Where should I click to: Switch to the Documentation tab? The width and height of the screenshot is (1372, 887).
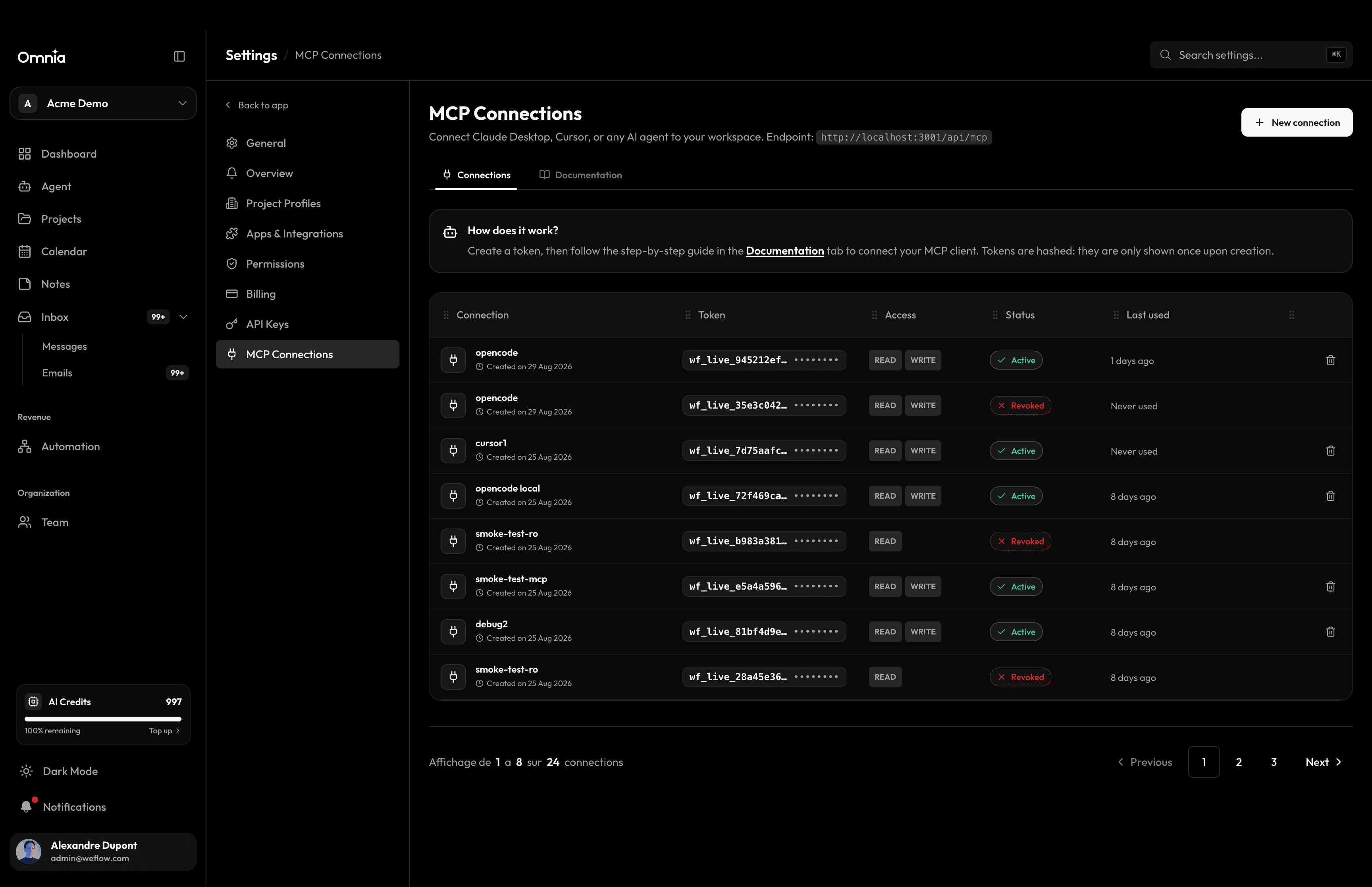580,175
